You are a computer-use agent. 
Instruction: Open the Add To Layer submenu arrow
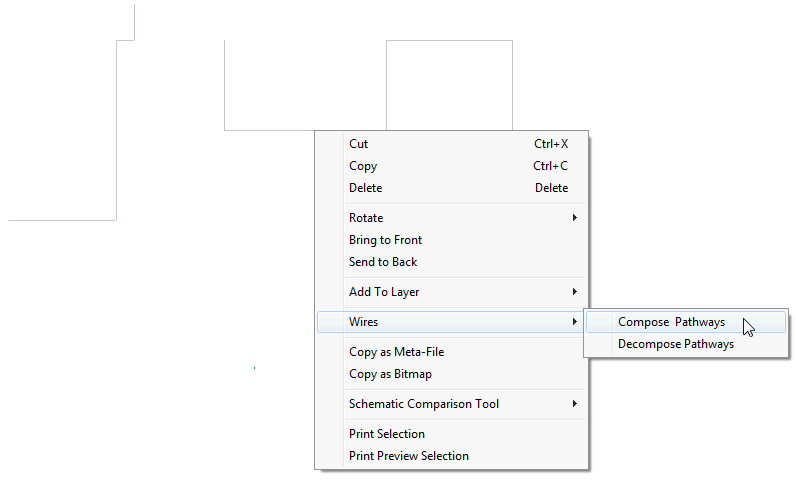point(574,292)
